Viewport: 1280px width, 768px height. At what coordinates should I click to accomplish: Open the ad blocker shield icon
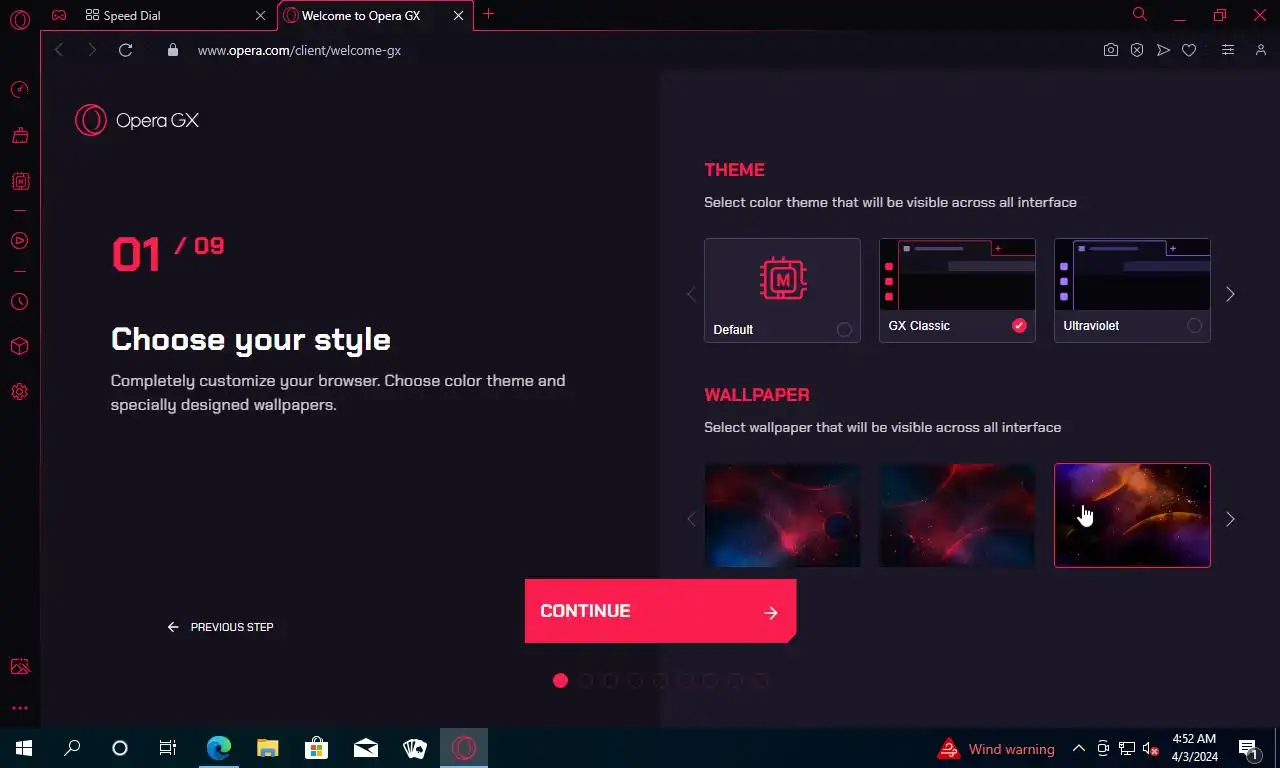tap(1137, 50)
